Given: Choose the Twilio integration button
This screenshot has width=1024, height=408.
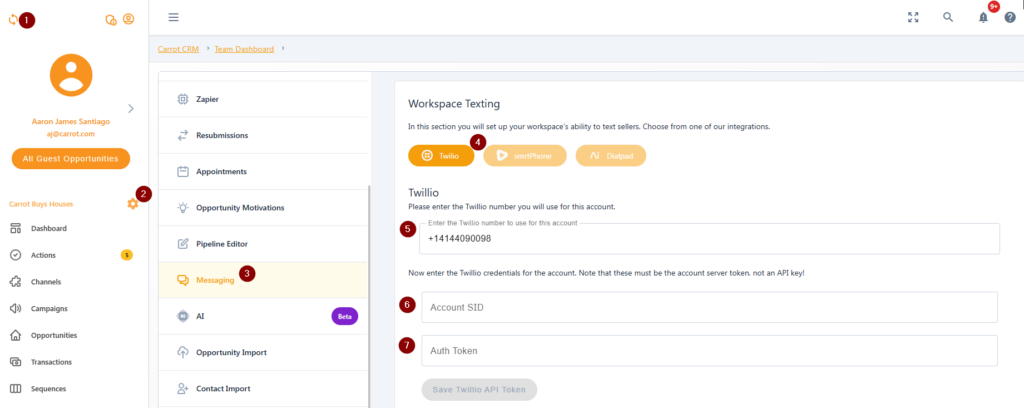Looking at the screenshot, I should [x=441, y=156].
